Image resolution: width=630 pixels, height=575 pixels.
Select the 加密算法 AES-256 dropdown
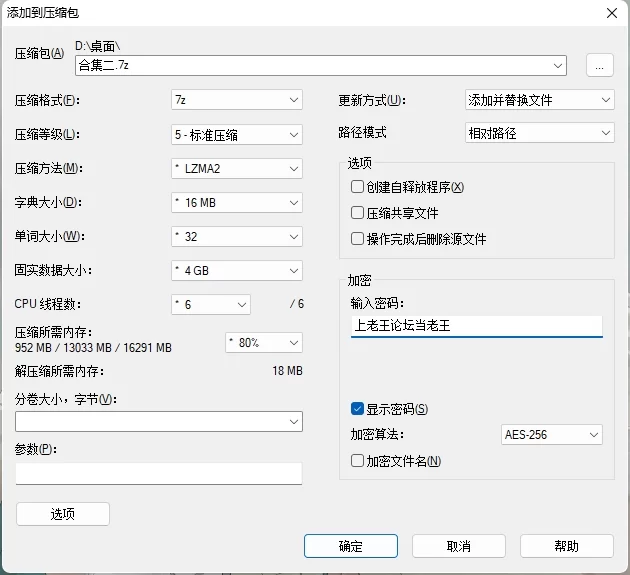coord(551,435)
